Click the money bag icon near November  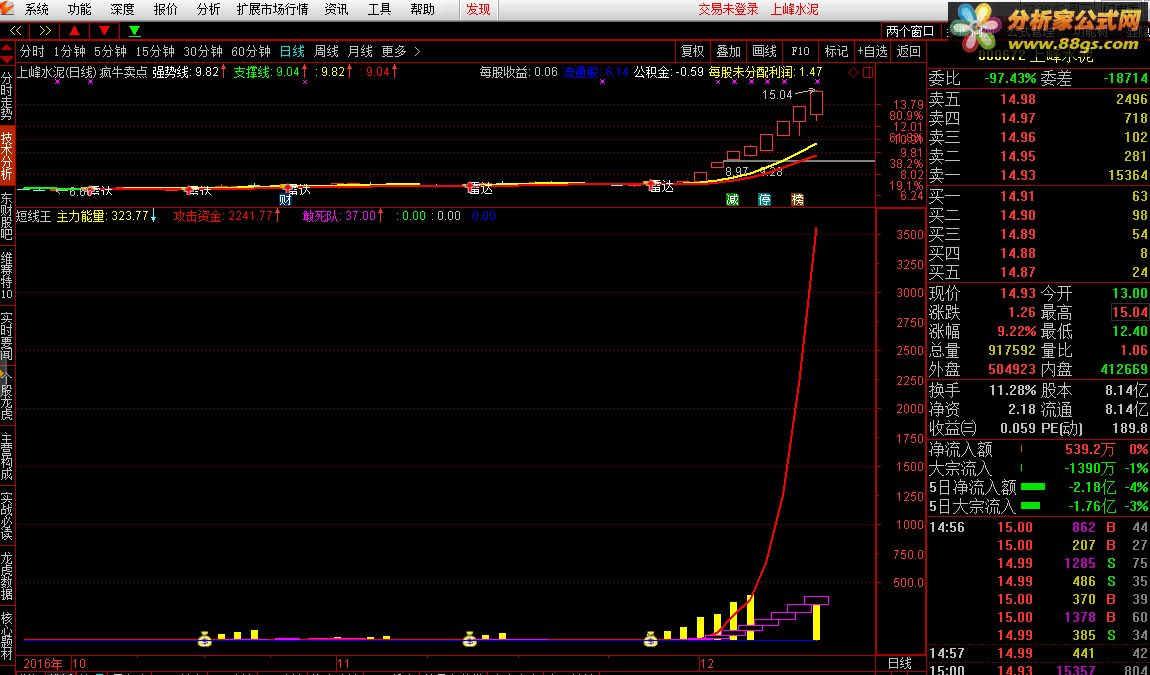[x=469, y=639]
